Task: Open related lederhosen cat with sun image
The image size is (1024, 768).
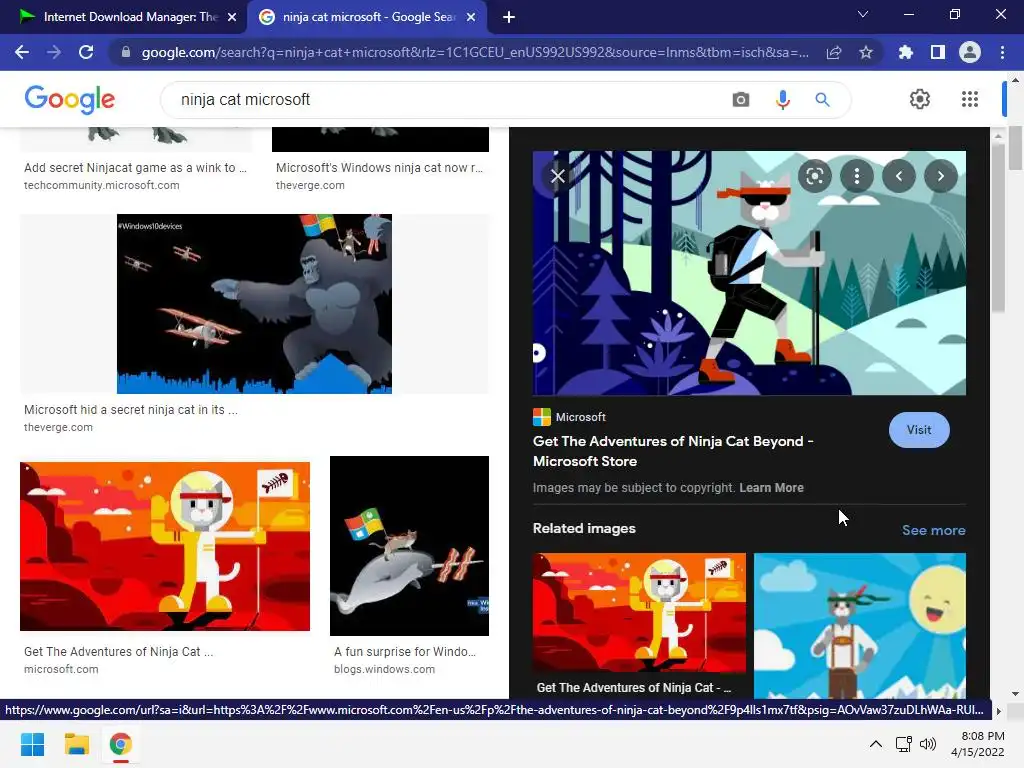Action: point(860,626)
